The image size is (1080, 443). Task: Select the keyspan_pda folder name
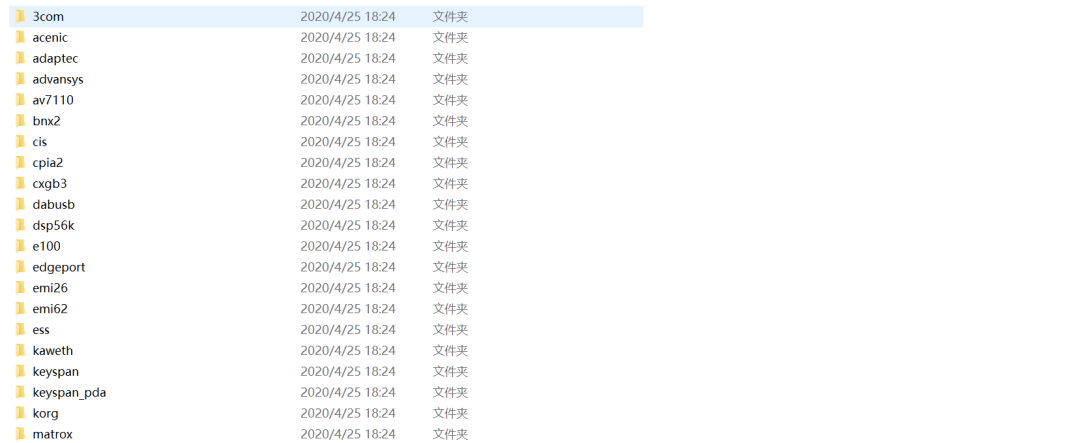(x=69, y=393)
